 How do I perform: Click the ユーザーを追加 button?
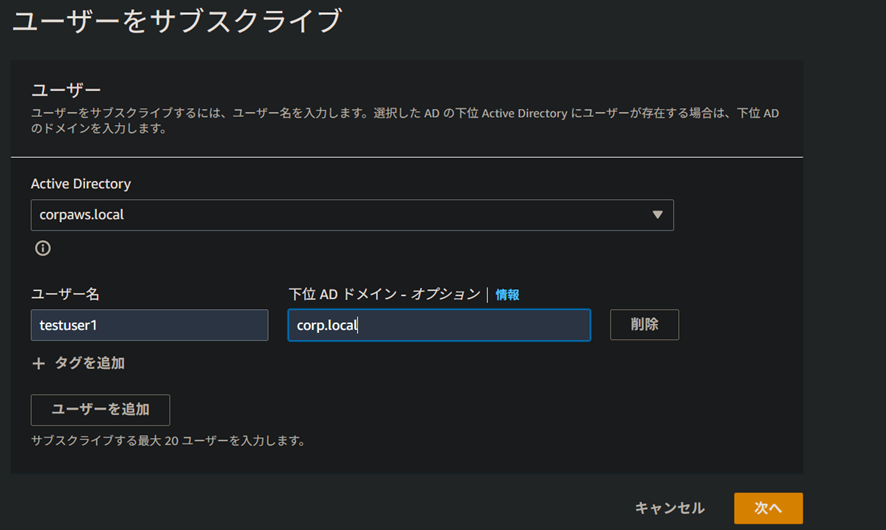tap(101, 410)
